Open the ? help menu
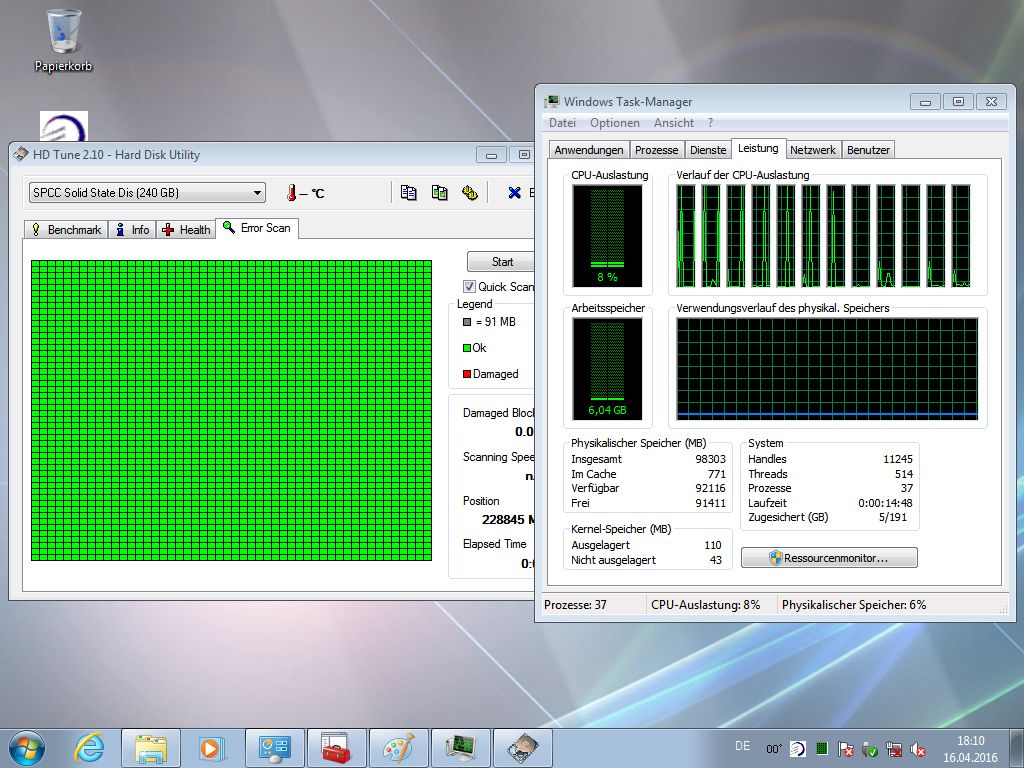 tap(711, 123)
